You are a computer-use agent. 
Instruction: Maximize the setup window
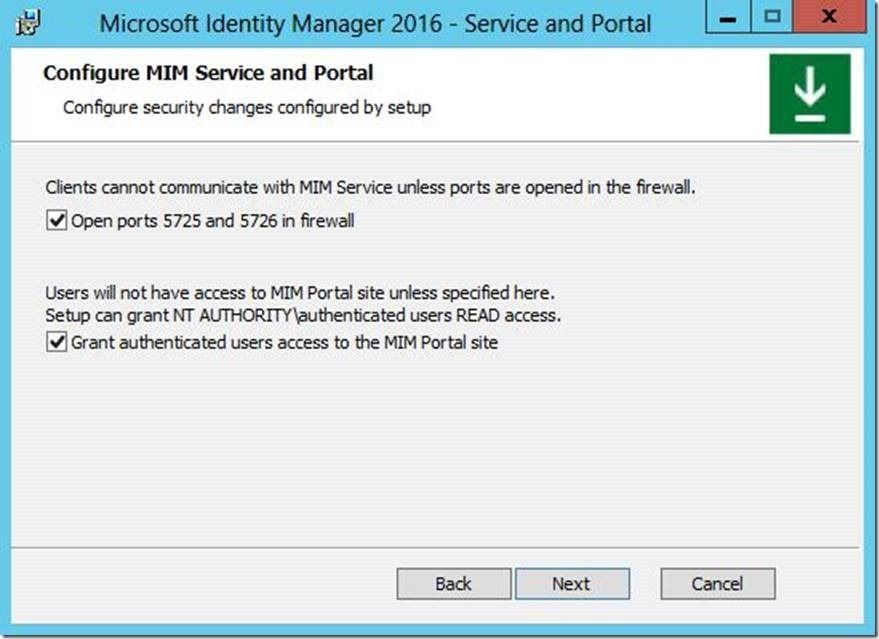click(x=772, y=17)
